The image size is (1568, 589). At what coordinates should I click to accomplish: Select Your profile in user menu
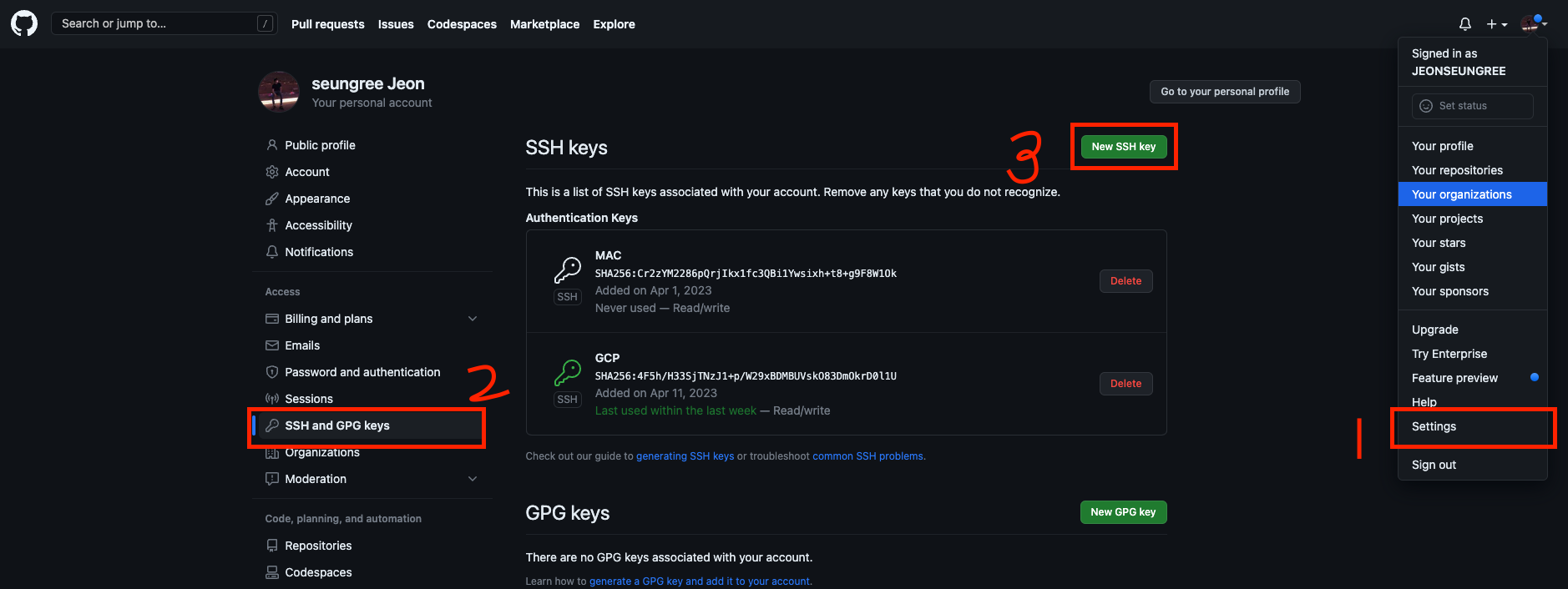tap(1473, 146)
